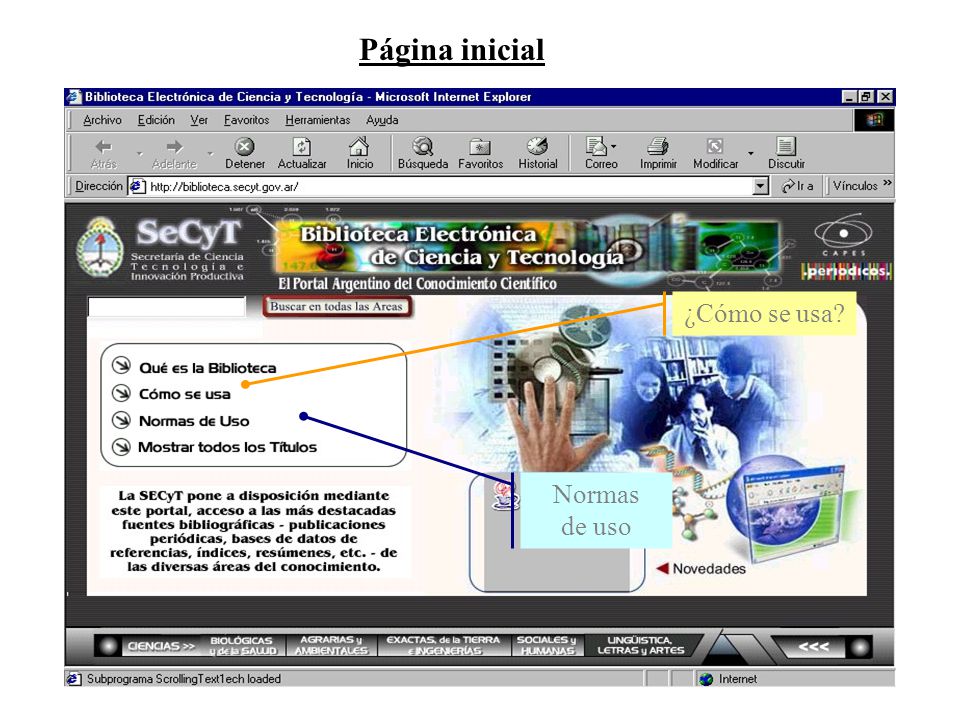Open the Discutir discussion icon
960x720 pixels.
(x=786, y=146)
